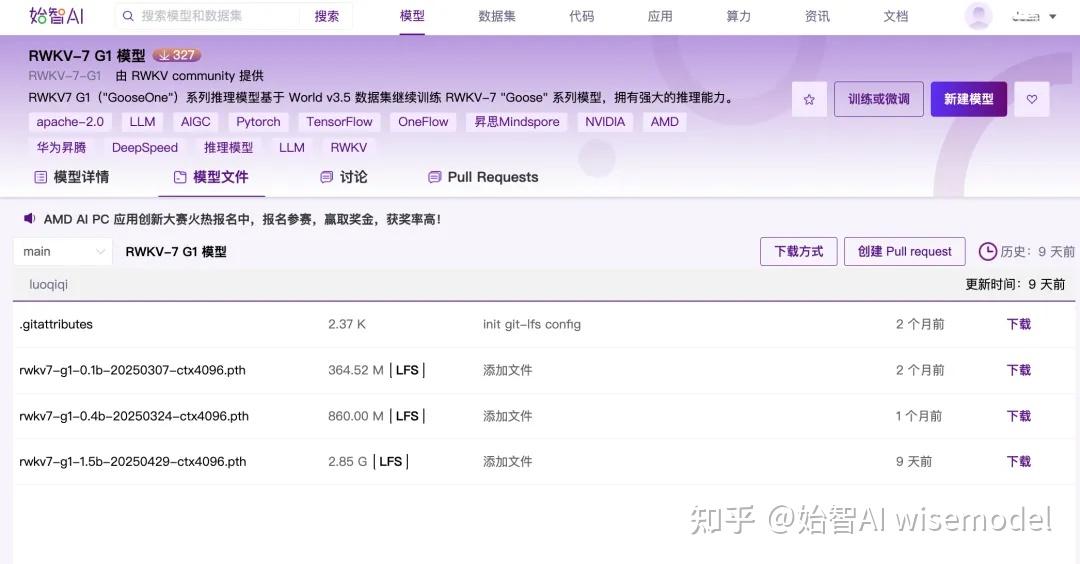This screenshot has width=1080, height=564.
Task: Open the 文档 navigation item
Action: (x=895, y=16)
